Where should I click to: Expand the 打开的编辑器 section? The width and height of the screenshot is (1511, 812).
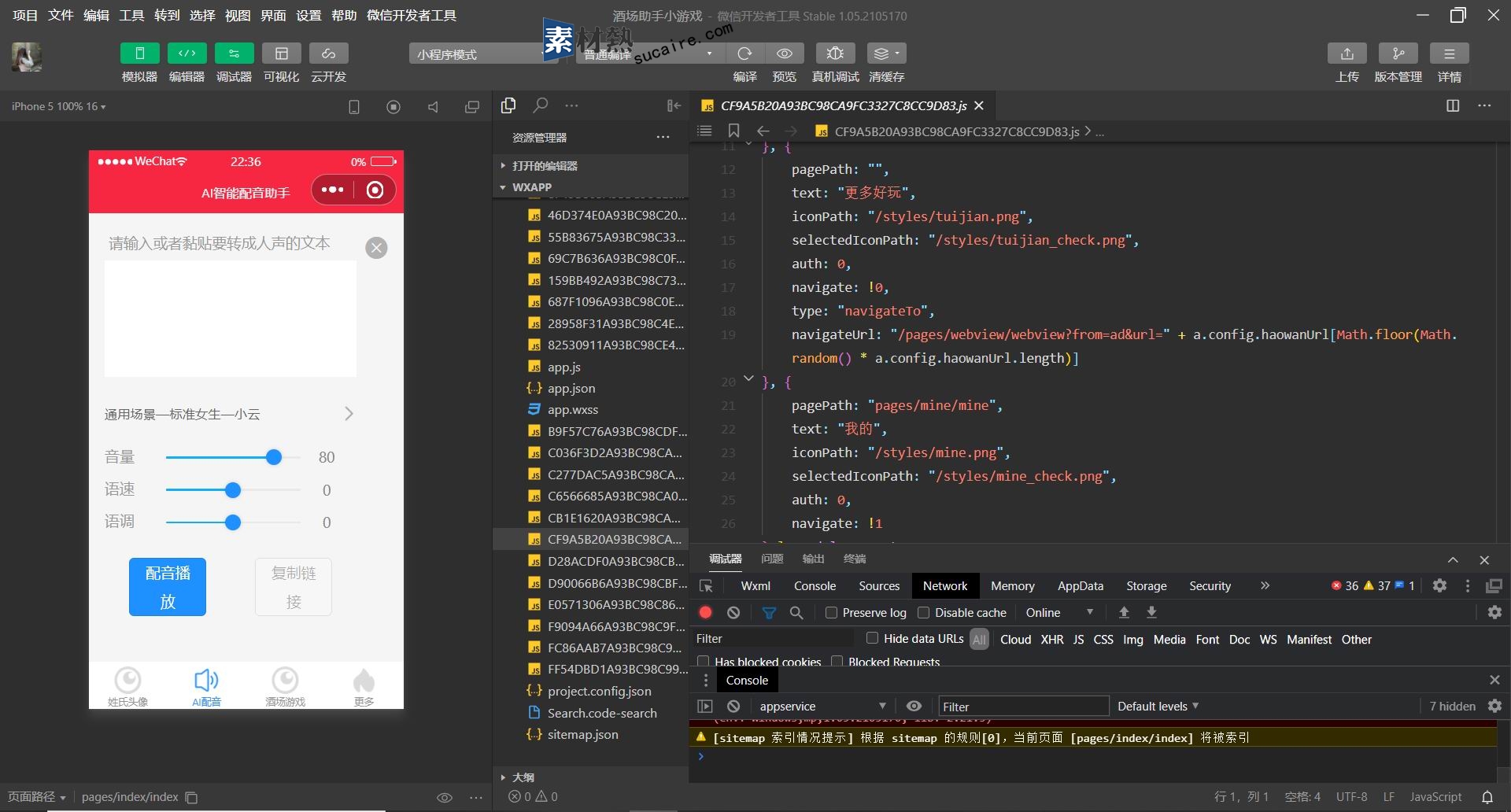click(545, 166)
